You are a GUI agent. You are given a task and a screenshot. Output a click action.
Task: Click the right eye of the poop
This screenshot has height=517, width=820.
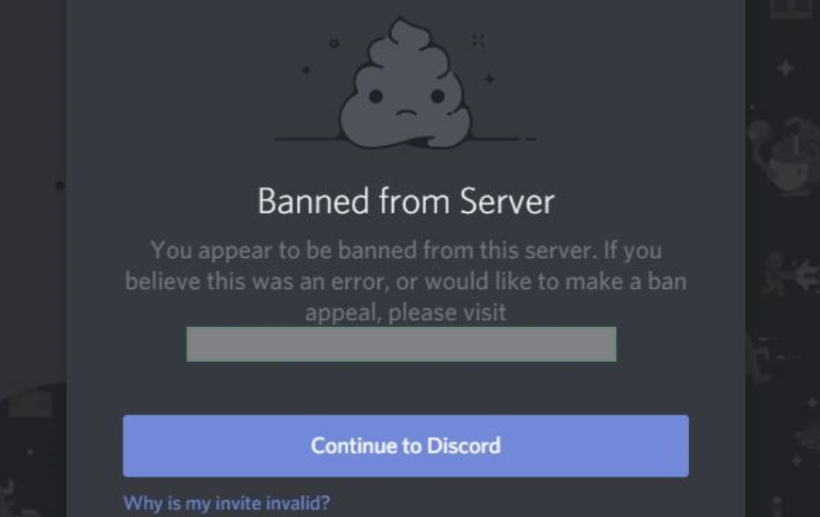(438, 96)
